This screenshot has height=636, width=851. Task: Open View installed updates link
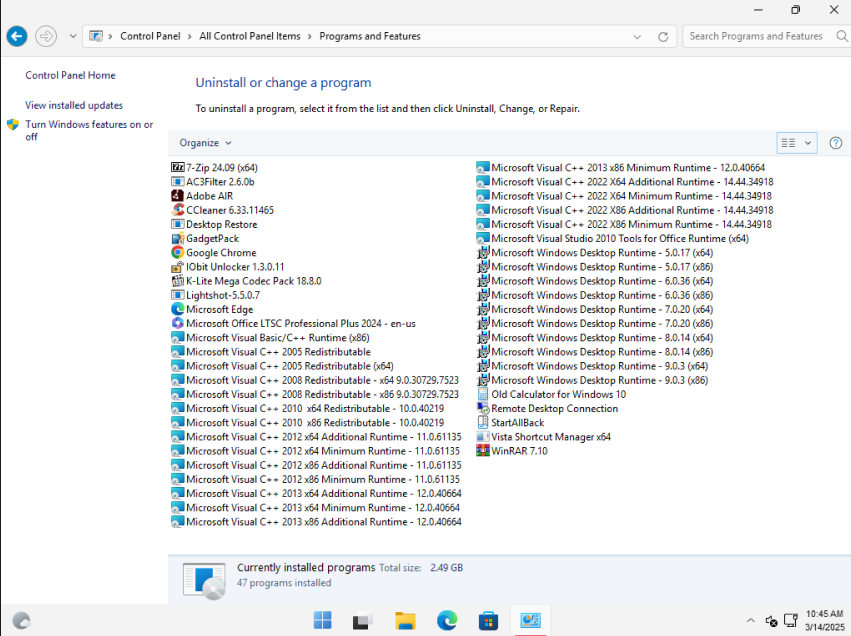74,105
